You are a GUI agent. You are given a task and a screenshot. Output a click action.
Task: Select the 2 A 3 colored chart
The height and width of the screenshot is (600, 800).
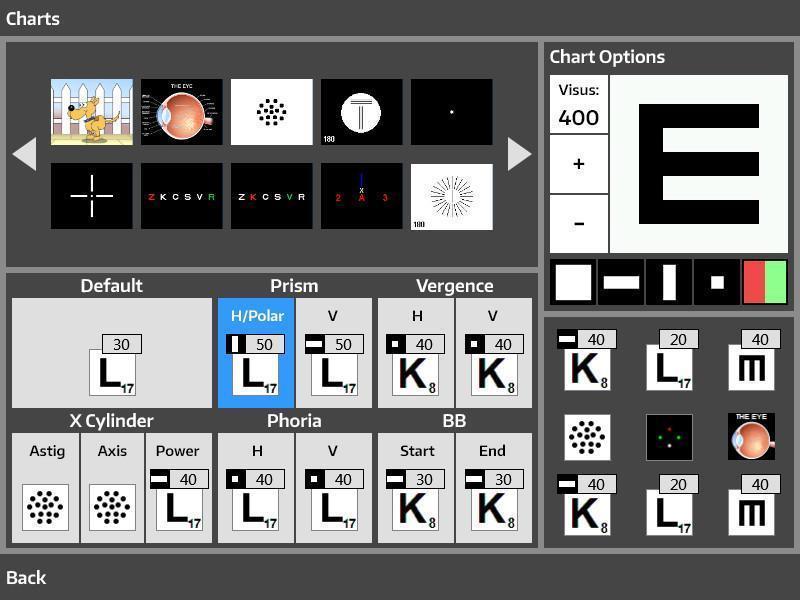tap(361, 196)
